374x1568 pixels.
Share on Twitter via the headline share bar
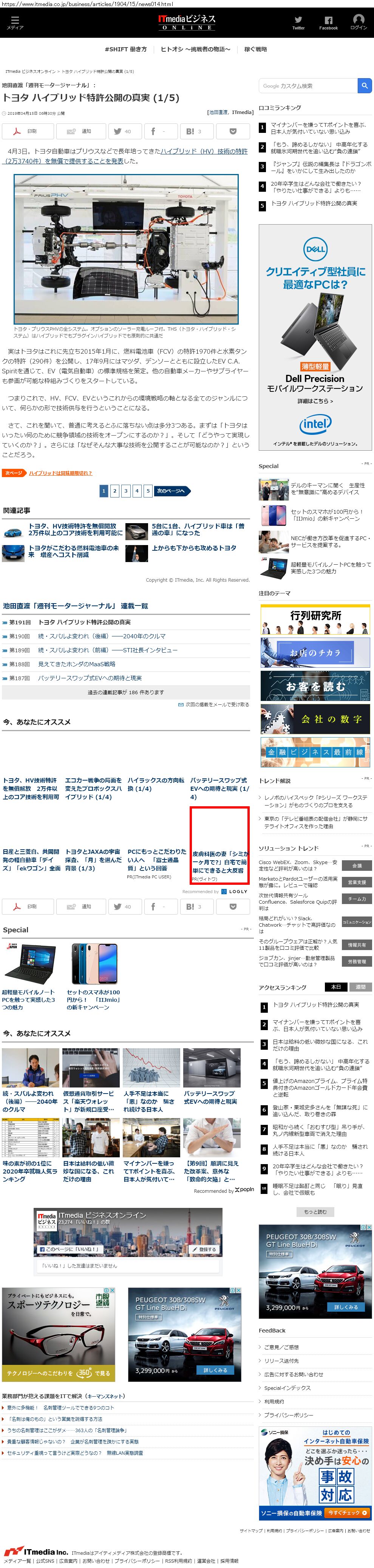[x=125, y=131]
